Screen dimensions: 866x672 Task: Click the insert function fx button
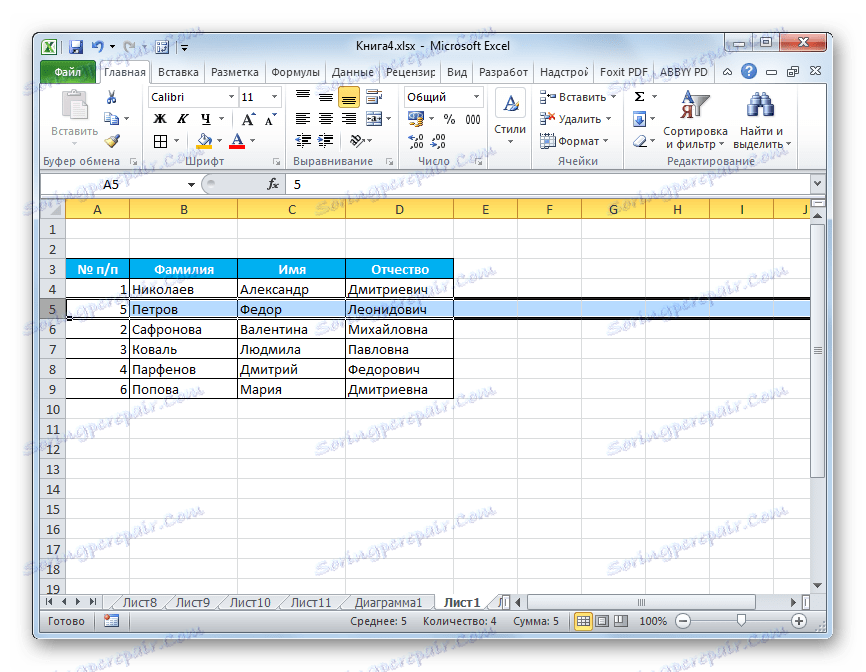click(x=273, y=184)
